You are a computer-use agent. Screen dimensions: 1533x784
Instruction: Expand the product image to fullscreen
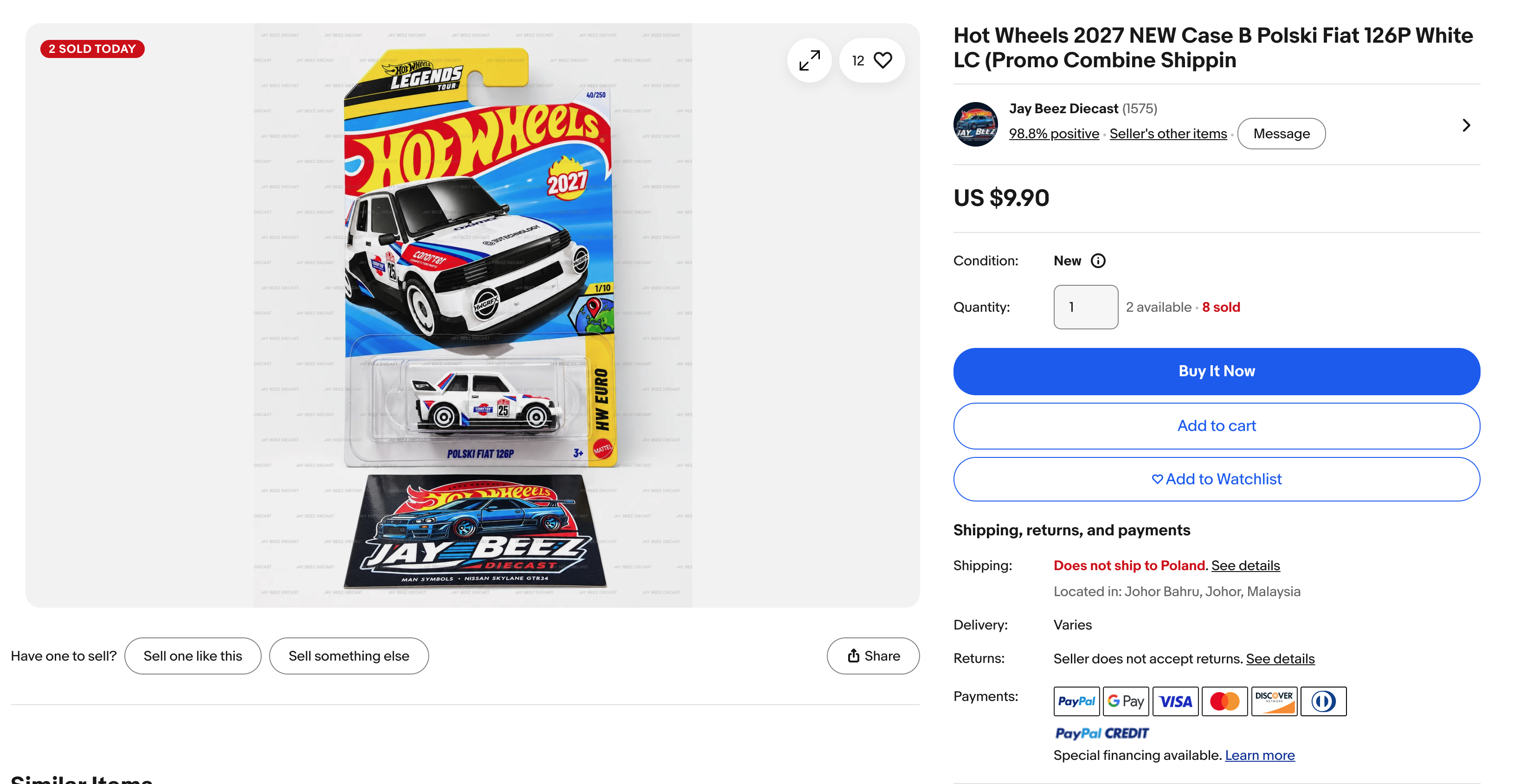coord(809,60)
